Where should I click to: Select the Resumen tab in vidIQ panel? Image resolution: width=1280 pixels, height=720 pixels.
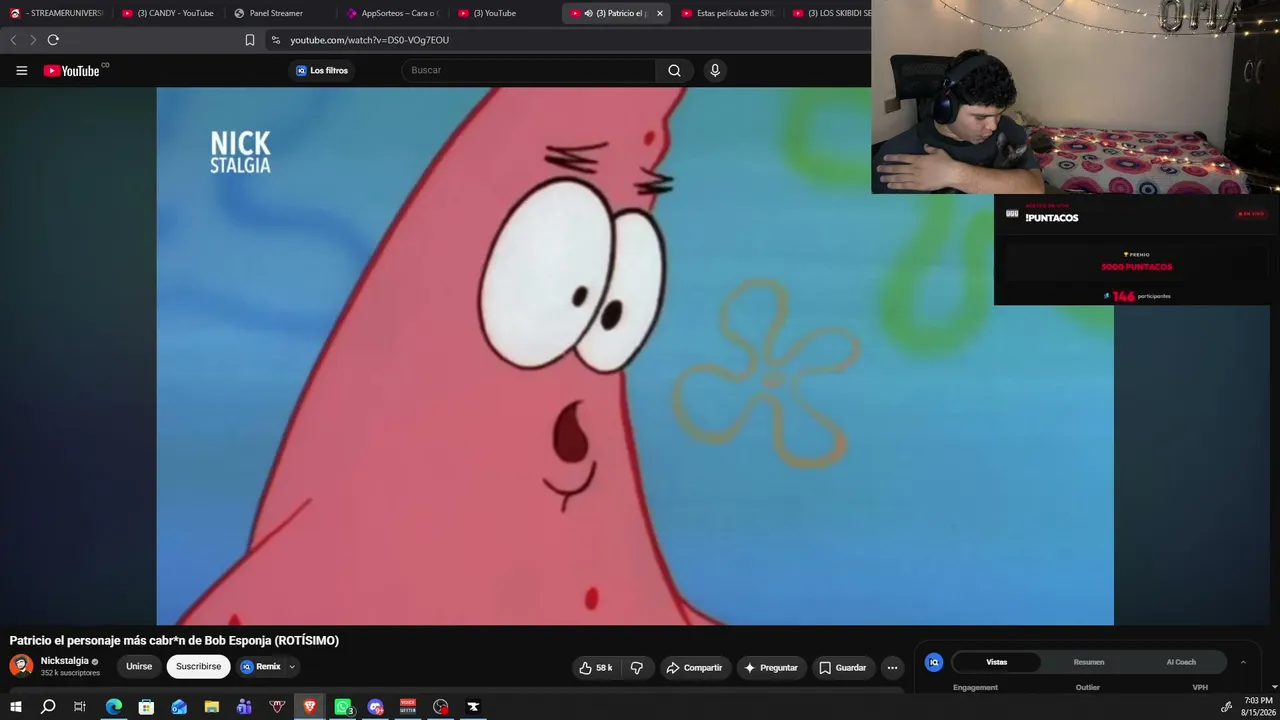(x=1089, y=662)
